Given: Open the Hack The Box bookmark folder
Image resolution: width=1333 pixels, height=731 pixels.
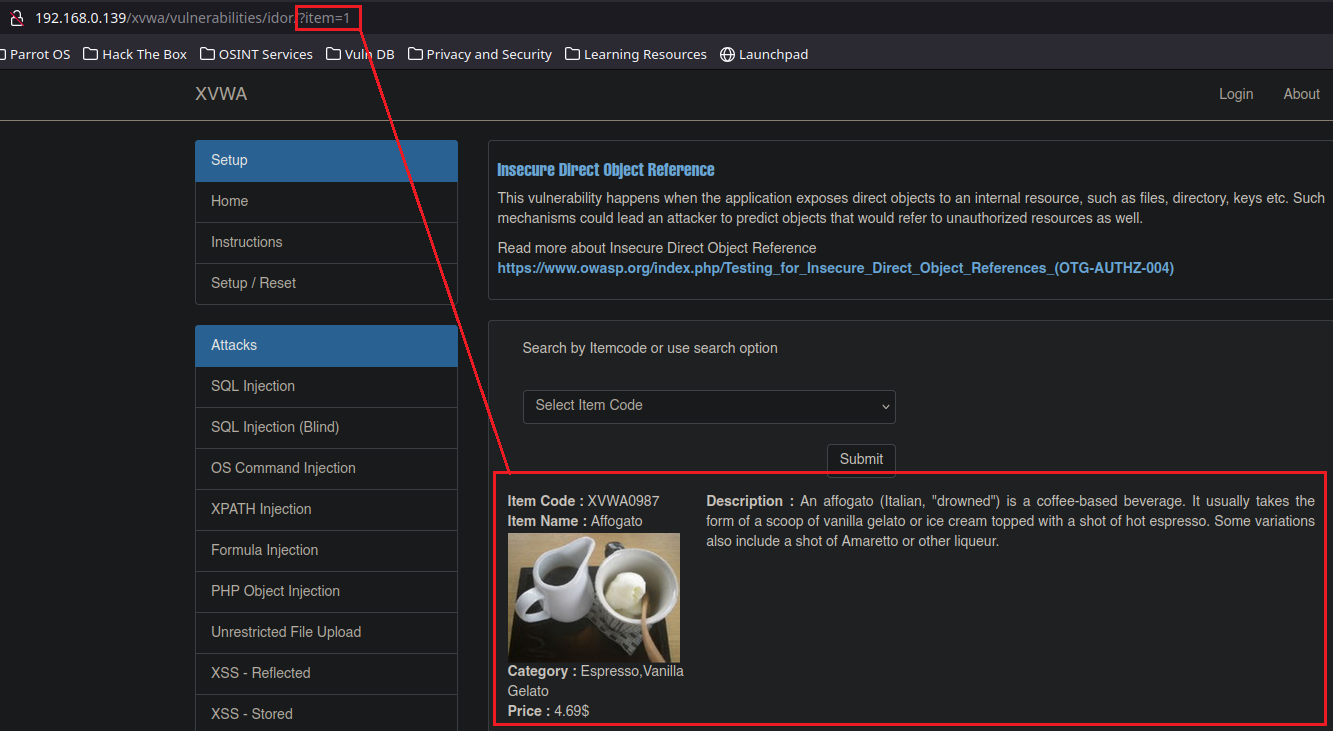Looking at the screenshot, I should coord(135,54).
